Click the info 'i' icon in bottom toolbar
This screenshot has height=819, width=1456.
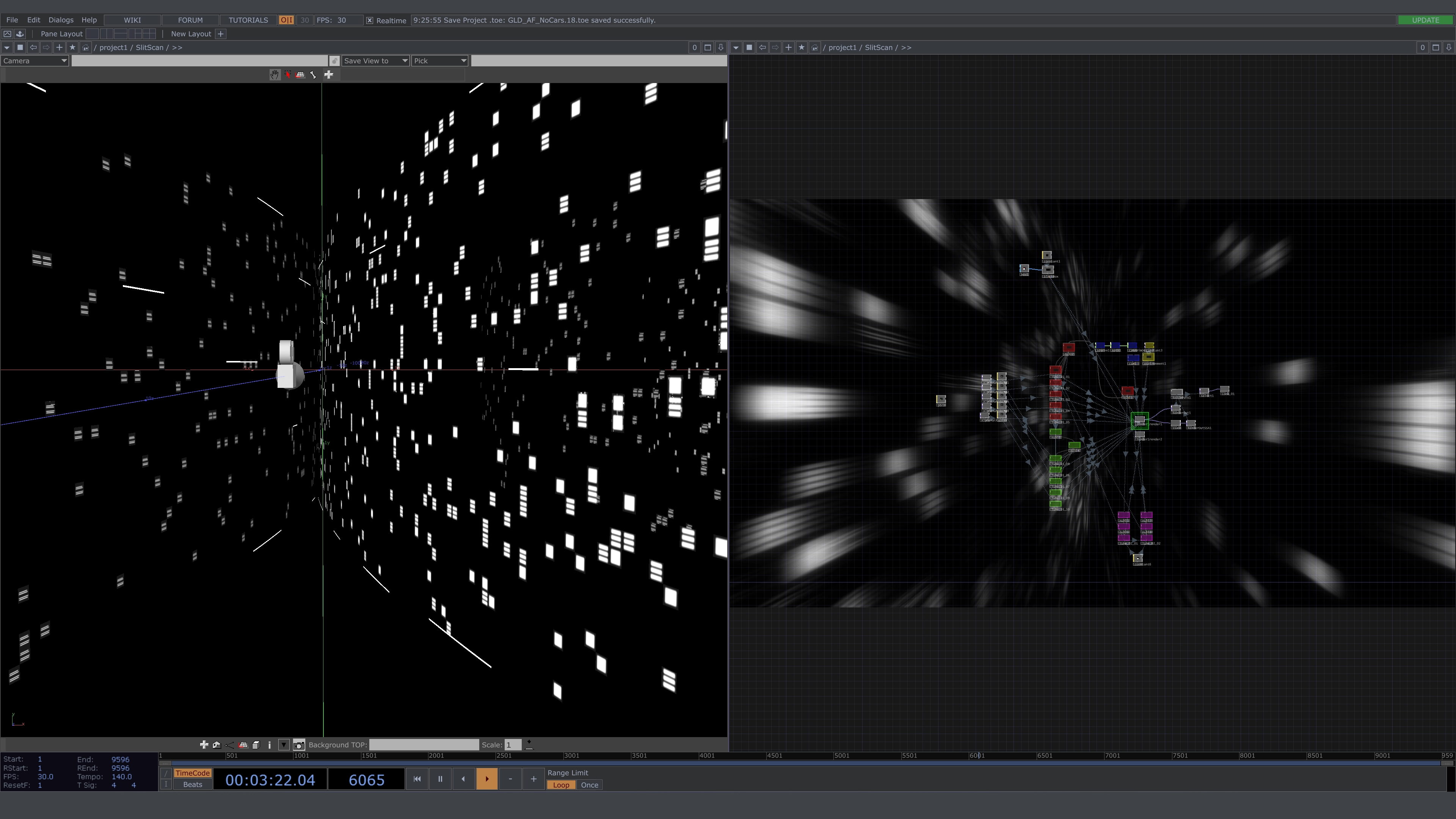[x=270, y=745]
